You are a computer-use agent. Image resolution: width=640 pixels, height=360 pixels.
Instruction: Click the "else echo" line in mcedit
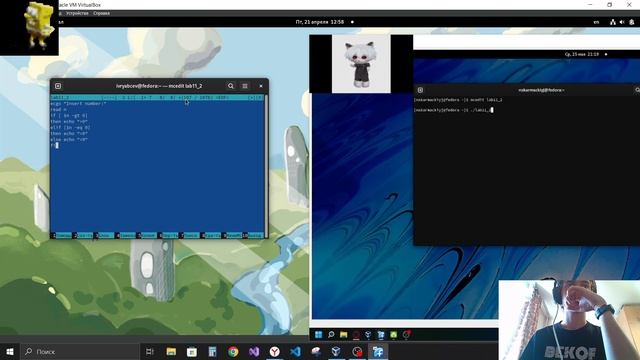69,139
